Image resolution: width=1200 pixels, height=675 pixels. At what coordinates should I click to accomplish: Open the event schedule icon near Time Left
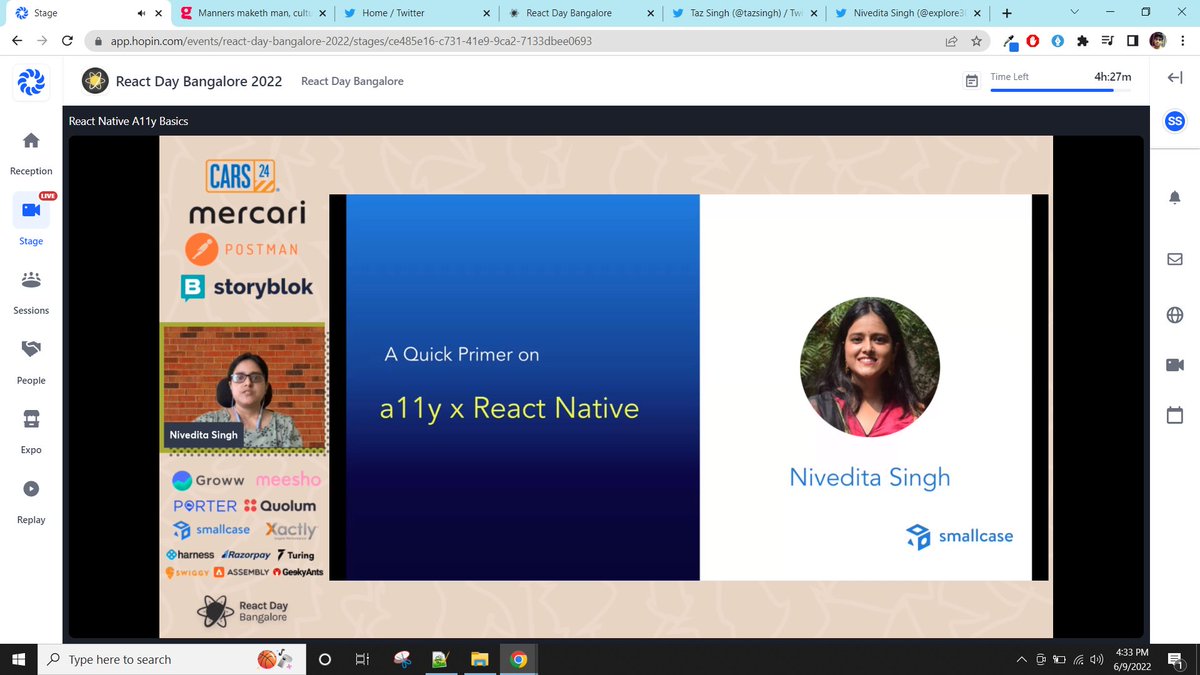click(971, 82)
